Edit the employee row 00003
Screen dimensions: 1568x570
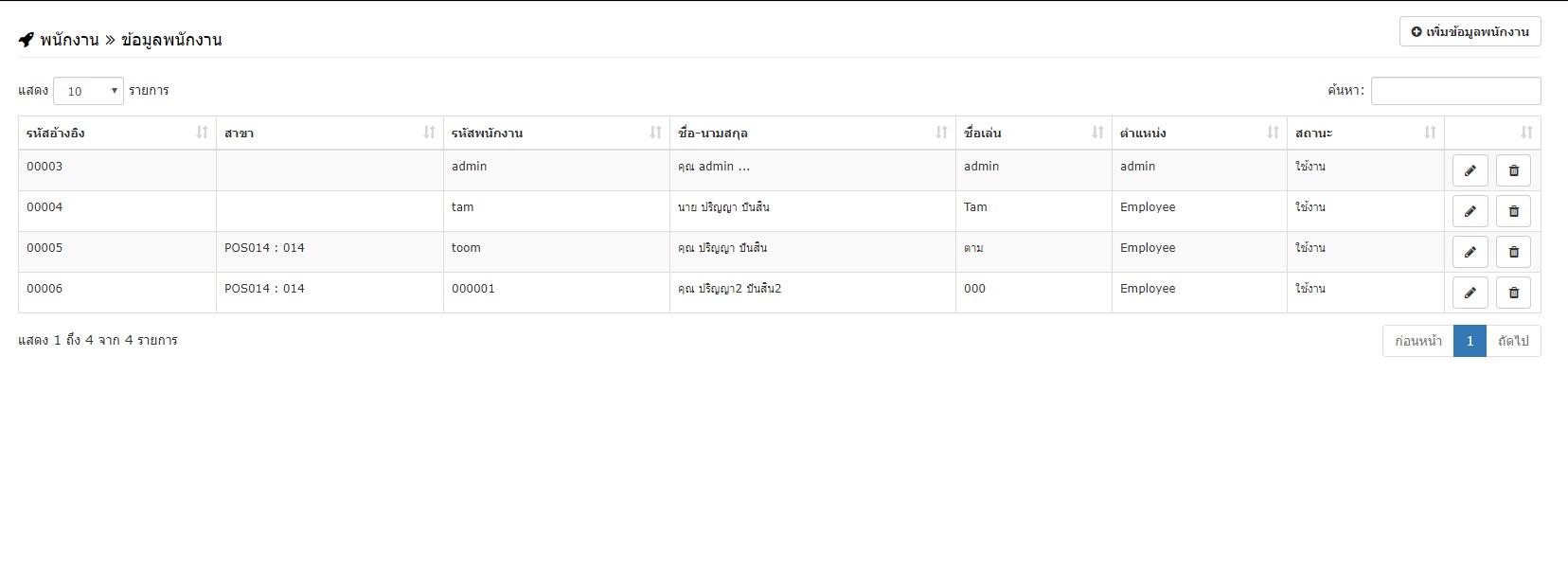(1470, 170)
